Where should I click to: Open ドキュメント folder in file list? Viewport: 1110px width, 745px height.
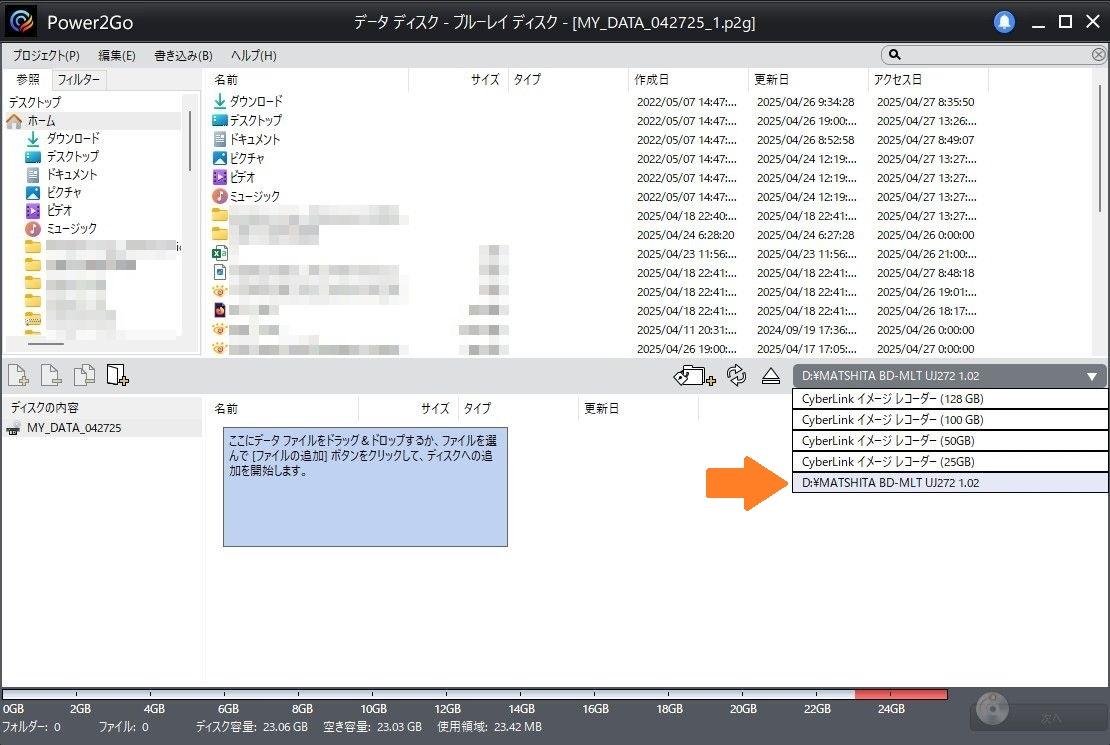pyautogui.click(x=255, y=140)
